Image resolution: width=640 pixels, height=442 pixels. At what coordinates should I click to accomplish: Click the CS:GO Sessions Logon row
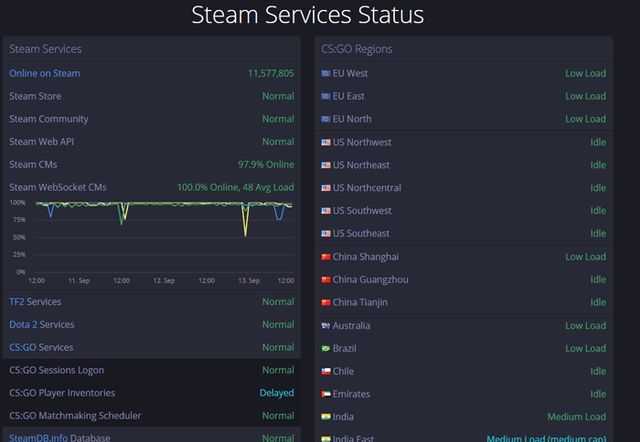151,371
